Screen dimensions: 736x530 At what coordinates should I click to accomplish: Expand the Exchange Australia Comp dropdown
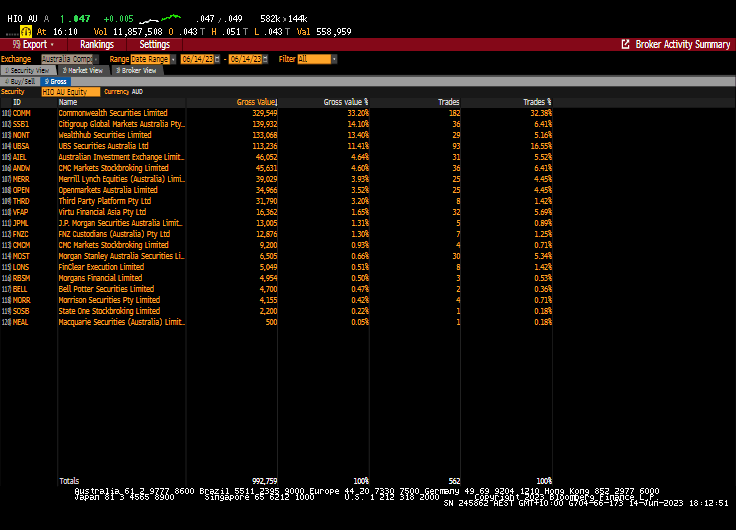(96, 59)
